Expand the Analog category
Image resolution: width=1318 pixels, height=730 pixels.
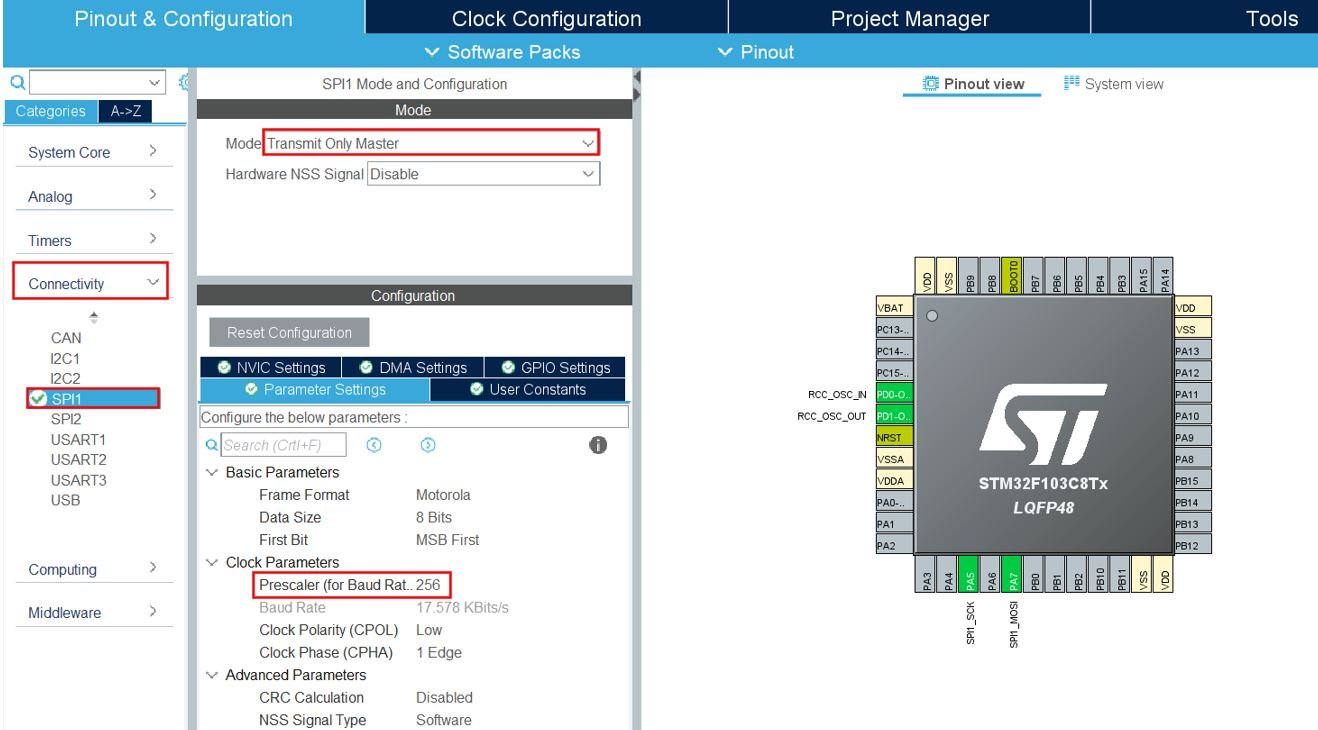click(x=92, y=196)
